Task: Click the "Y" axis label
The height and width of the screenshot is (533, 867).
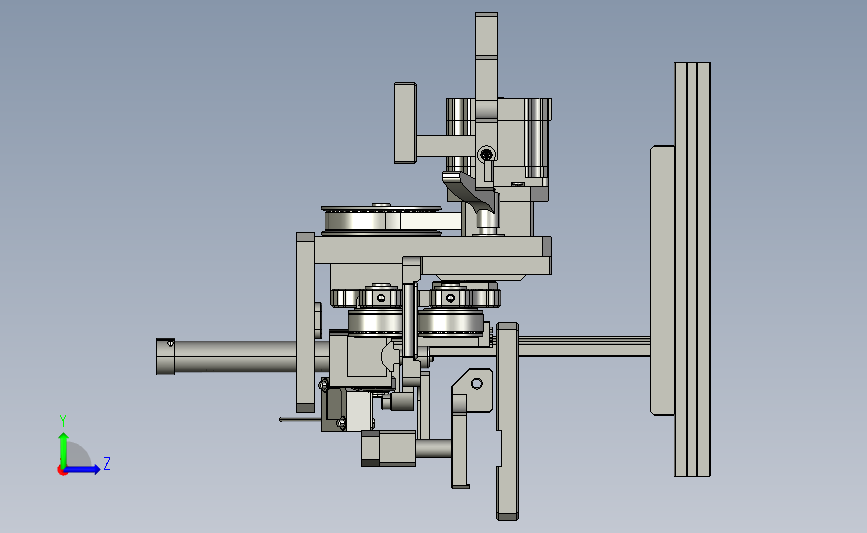Action: [63, 421]
